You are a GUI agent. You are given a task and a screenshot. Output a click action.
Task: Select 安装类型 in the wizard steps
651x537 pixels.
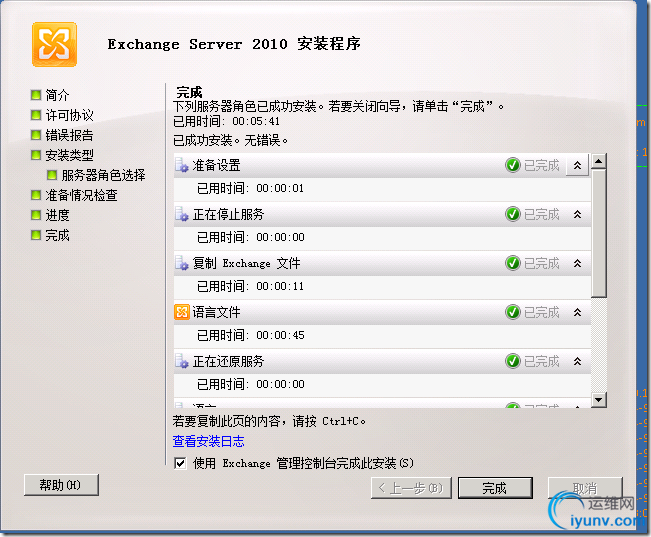pyautogui.click(x=69, y=155)
